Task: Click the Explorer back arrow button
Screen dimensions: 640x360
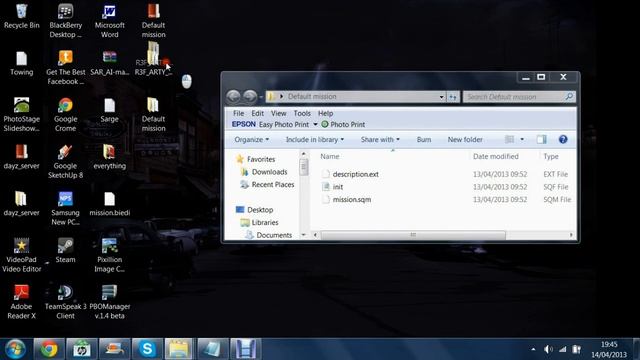Action: (x=233, y=96)
